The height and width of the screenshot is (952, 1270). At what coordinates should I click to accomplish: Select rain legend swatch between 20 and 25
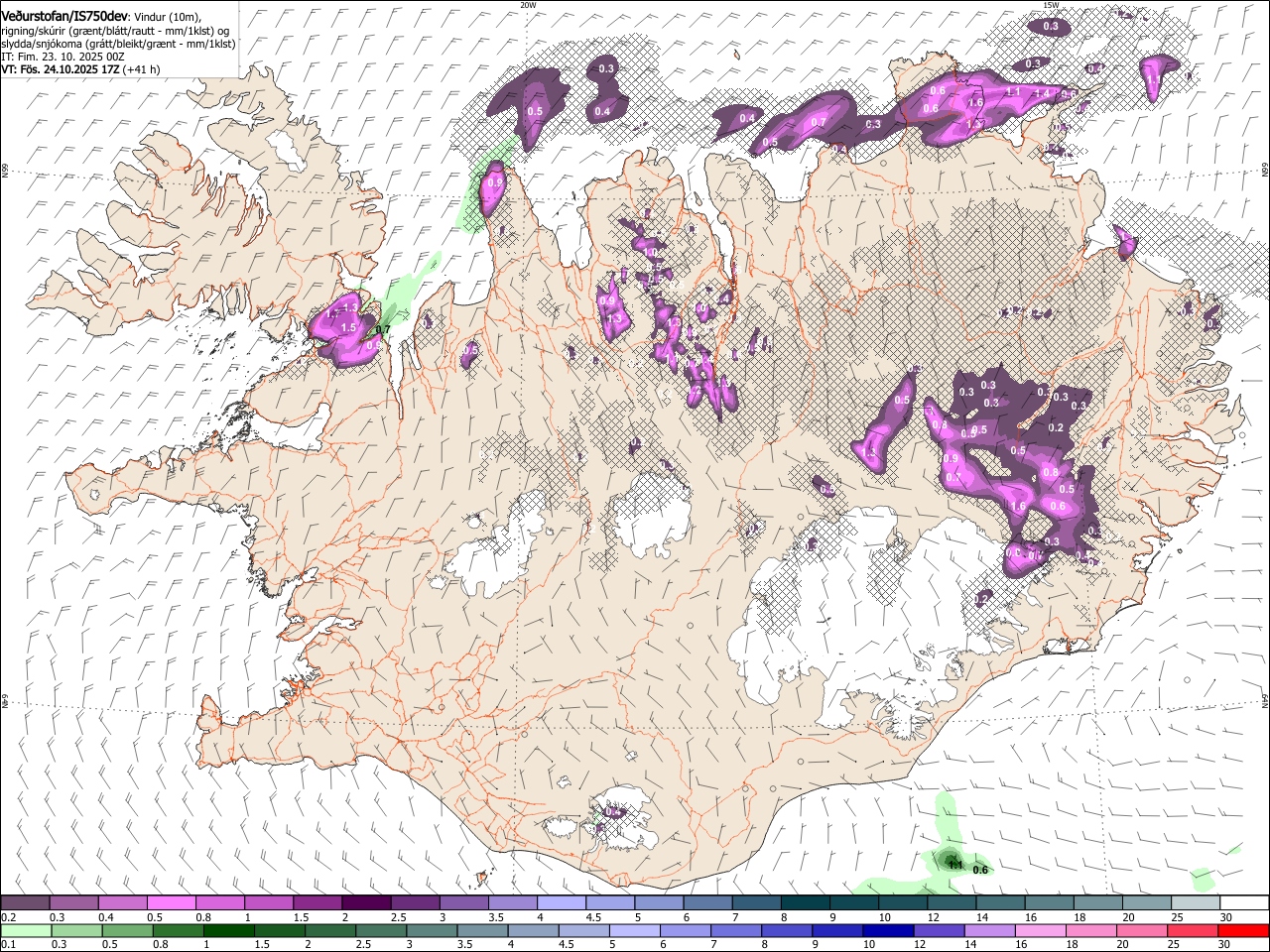pos(1142,930)
